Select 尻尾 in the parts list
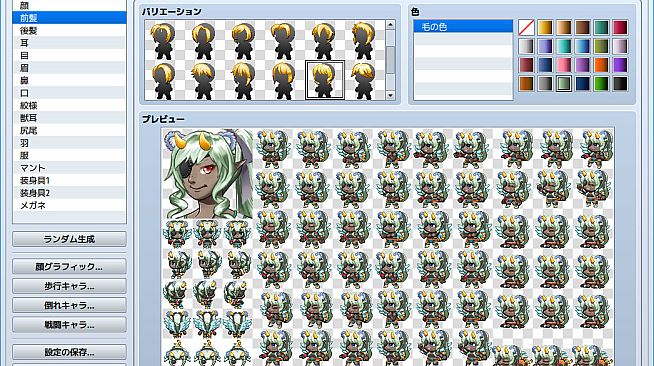Screen dimensions: 654x366 (69, 130)
